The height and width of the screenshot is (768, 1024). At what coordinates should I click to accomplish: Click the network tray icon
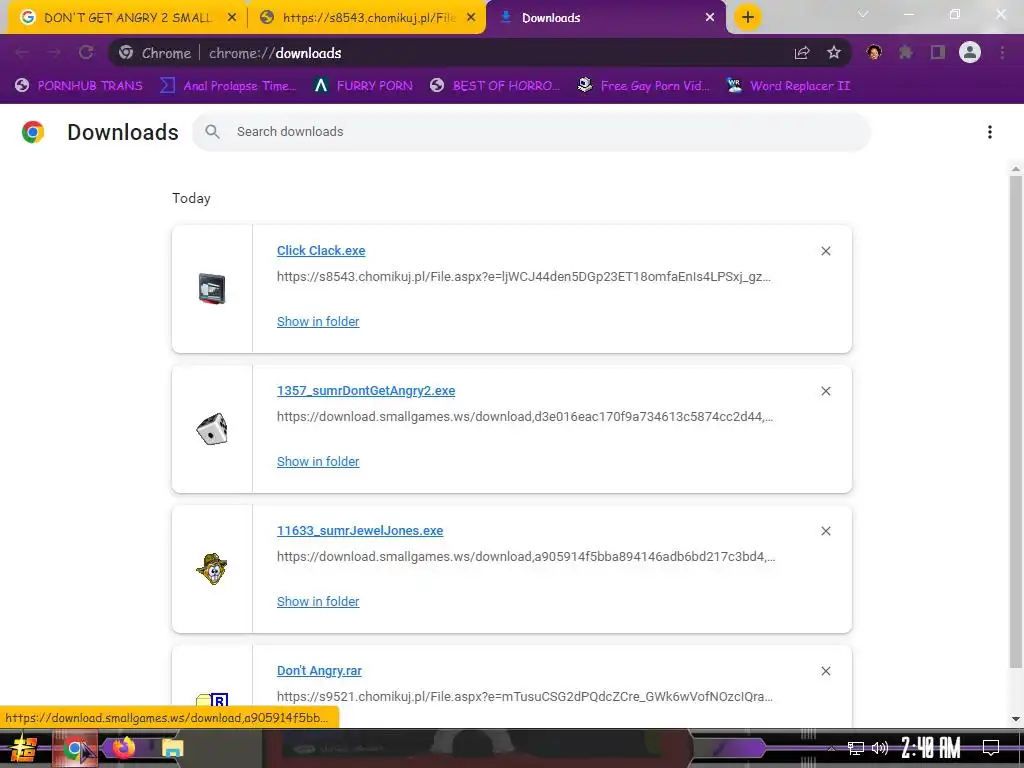(855, 748)
